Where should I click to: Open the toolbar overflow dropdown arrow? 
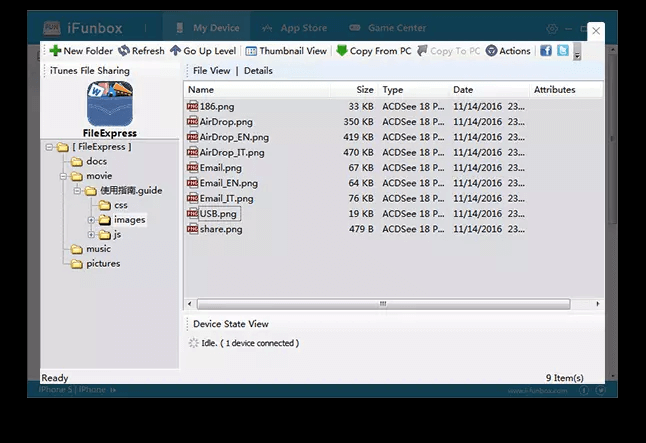(x=577, y=54)
